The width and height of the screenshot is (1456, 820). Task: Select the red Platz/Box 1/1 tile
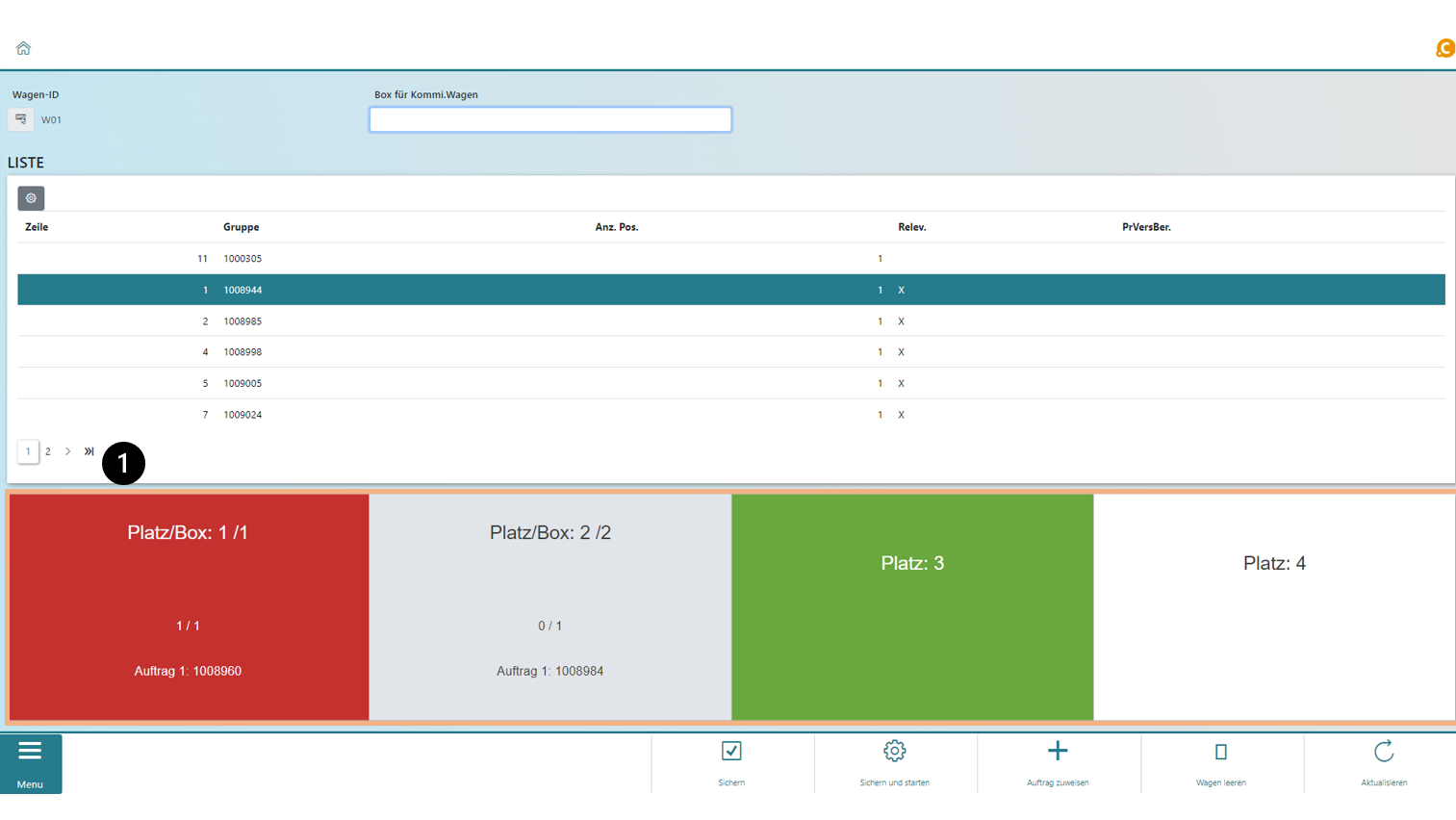(x=189, y=606)
